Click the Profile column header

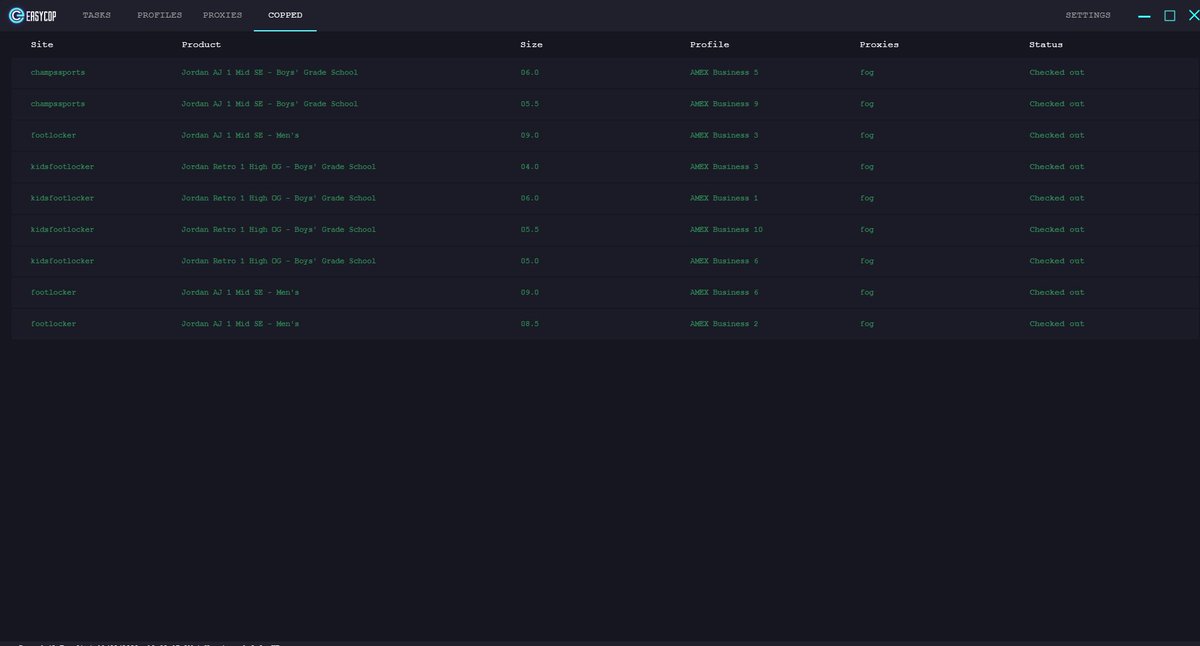tap(709, 45)
